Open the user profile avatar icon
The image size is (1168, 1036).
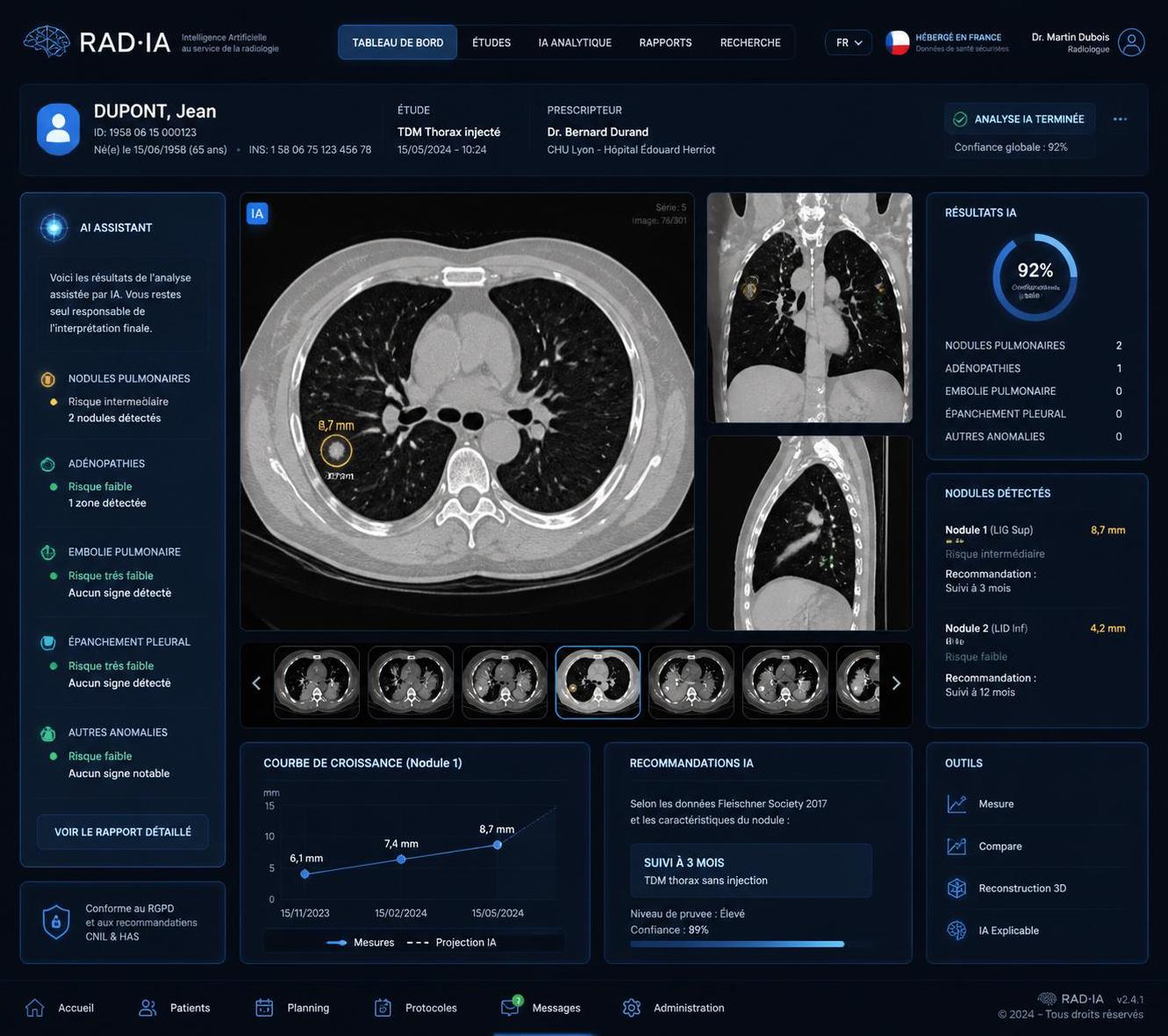coord(1131,42)
